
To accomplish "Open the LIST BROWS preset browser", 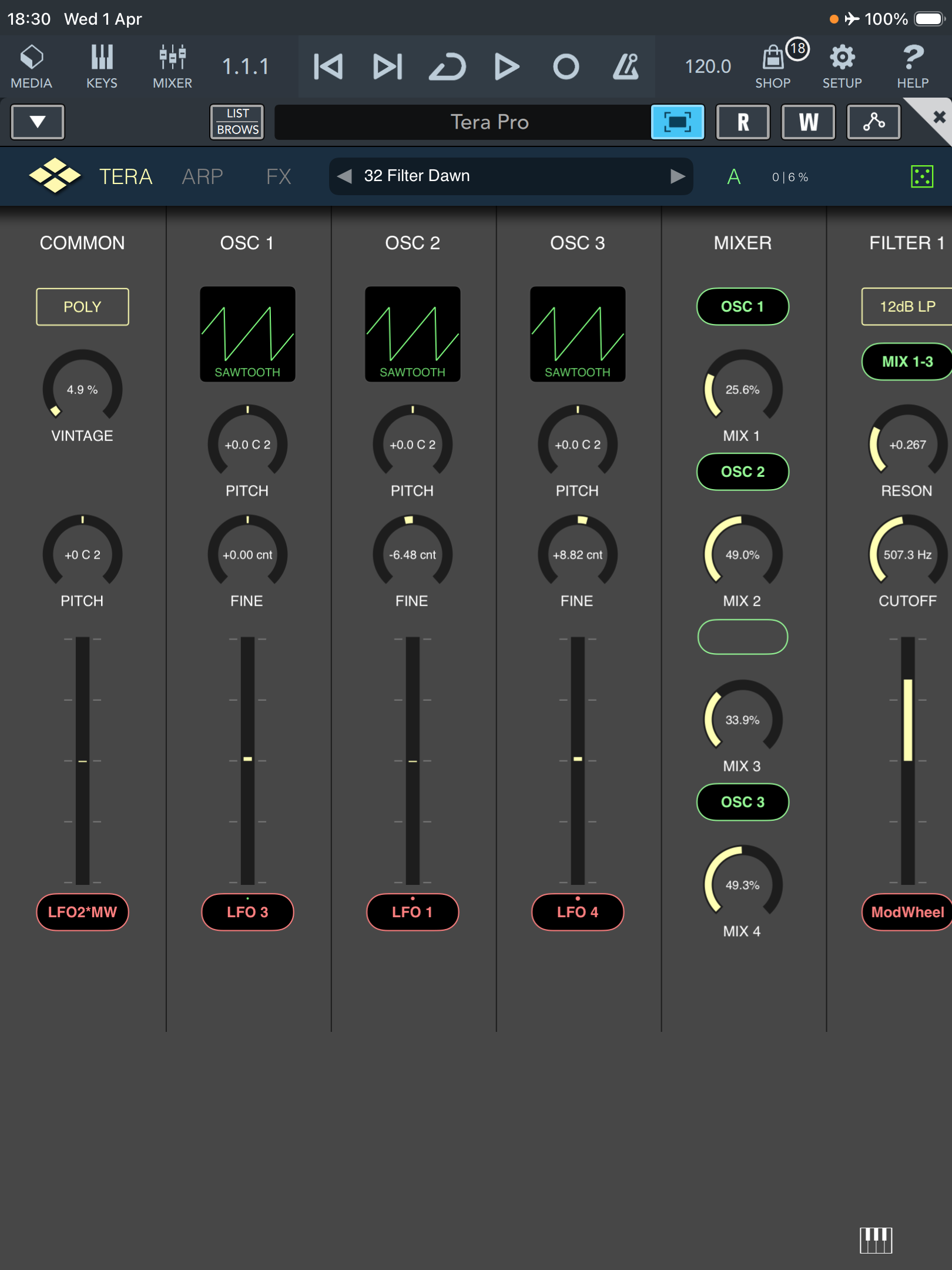I will coord(237,122).
